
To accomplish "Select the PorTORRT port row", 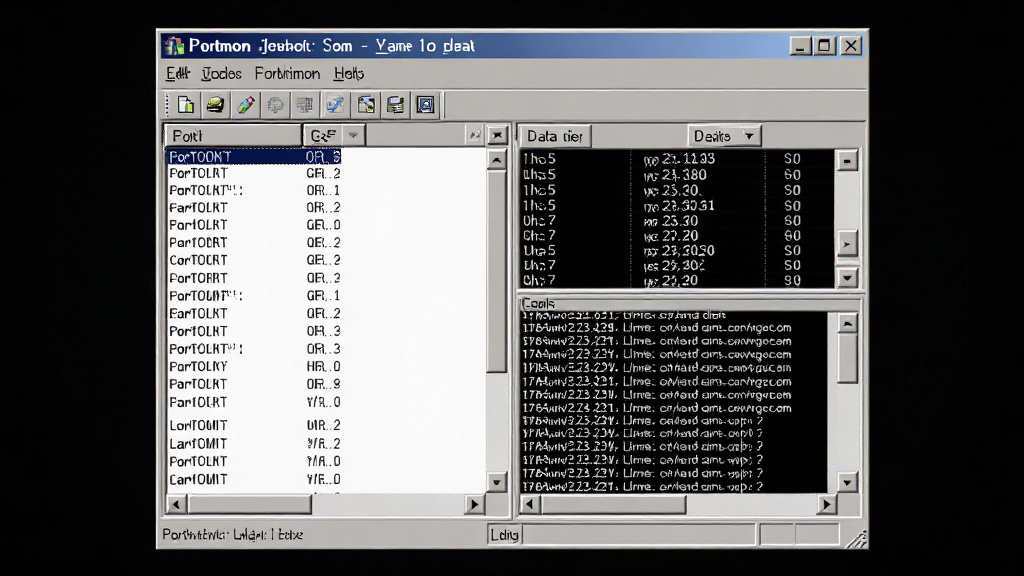I will pyautogui.click(x=254, y=278).
